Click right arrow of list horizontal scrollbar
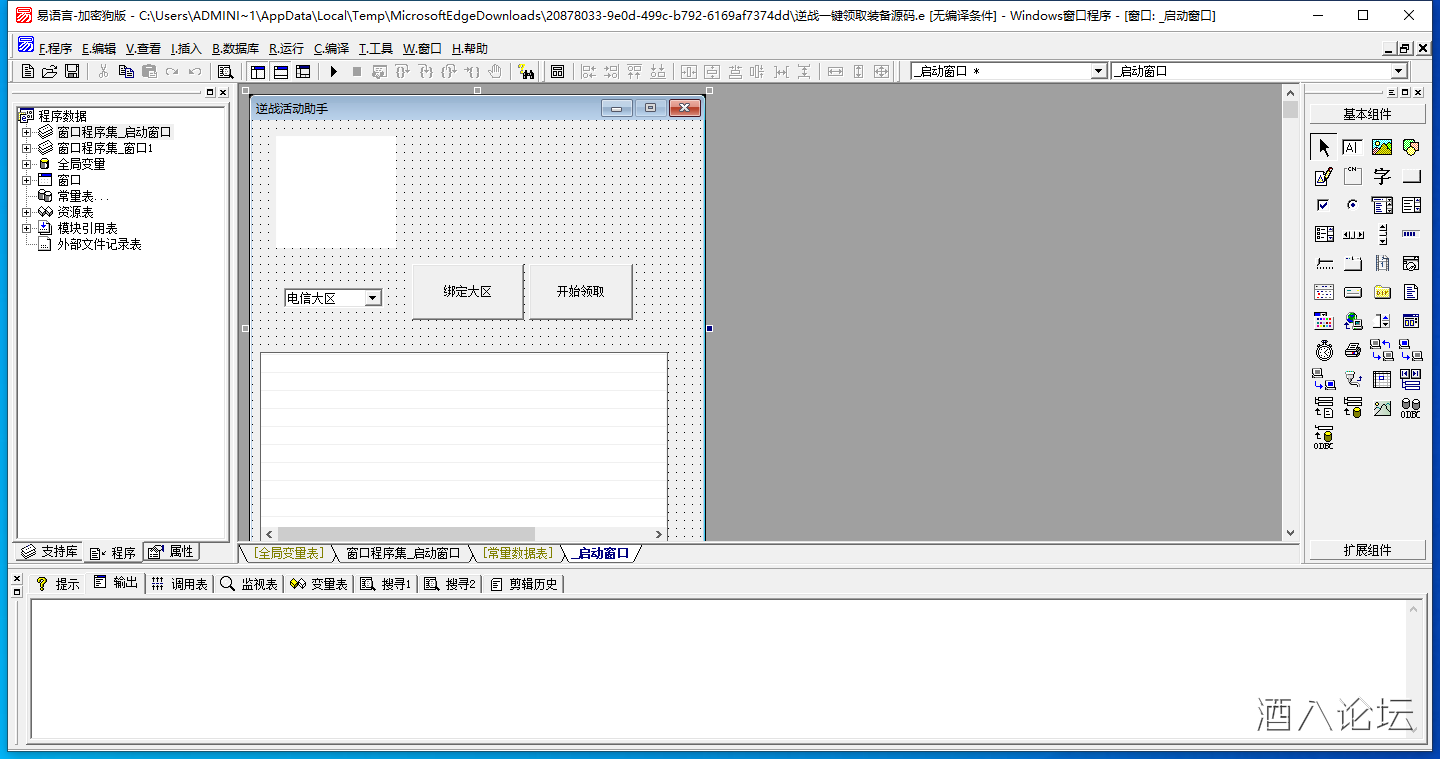 pos(659,534)
